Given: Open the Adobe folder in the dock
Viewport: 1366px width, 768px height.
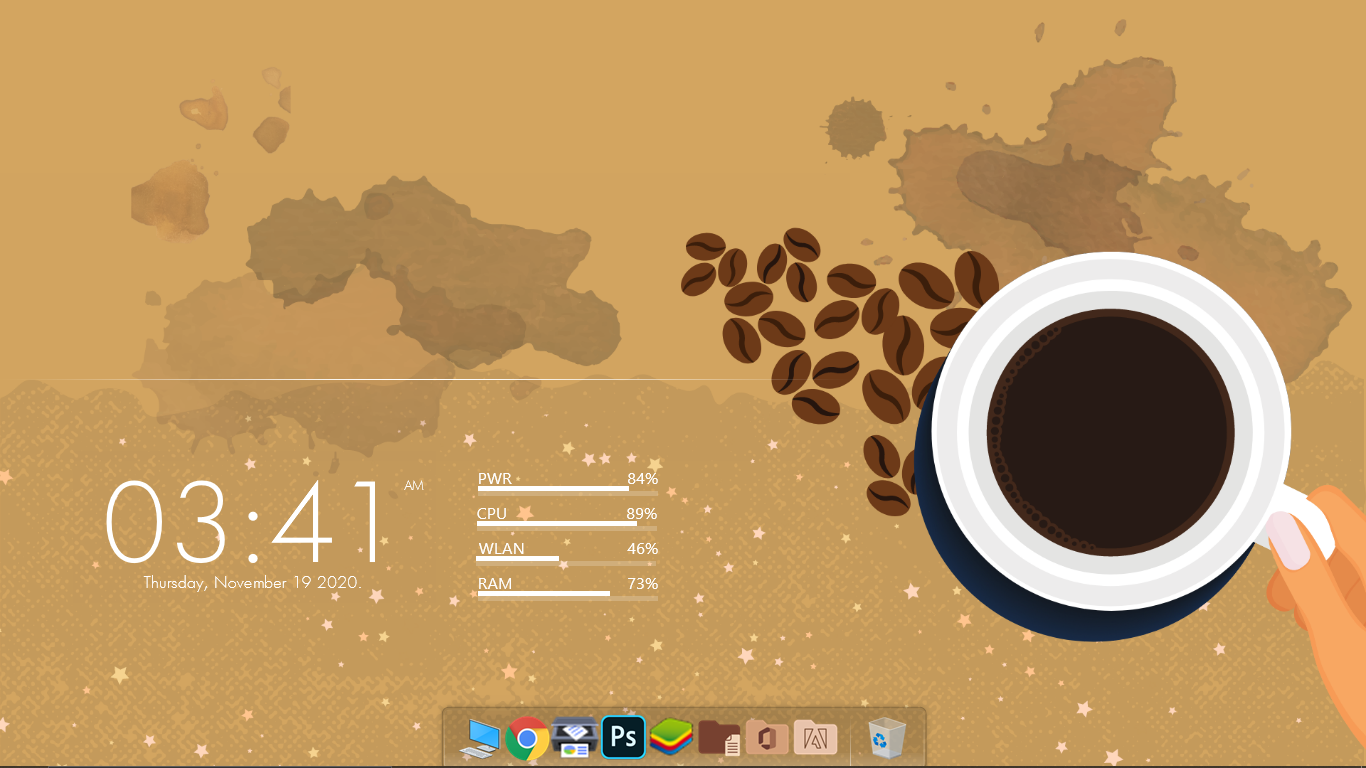Looking at the screenshot, I should pyautogui.click(x=815, y=738).
